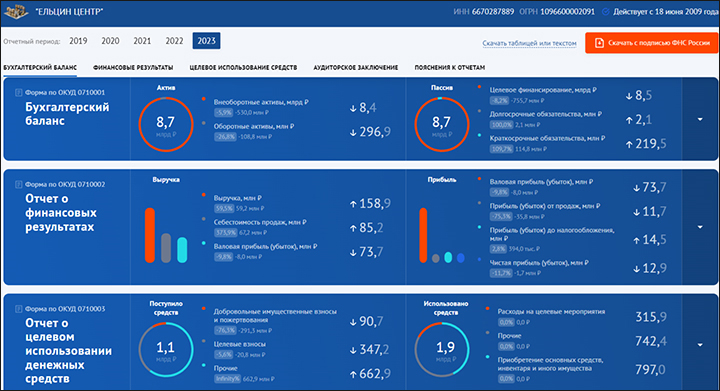Click the Ельцин Центр logo icon
This screenshot has height=391, width=720.
pos(17,12)
